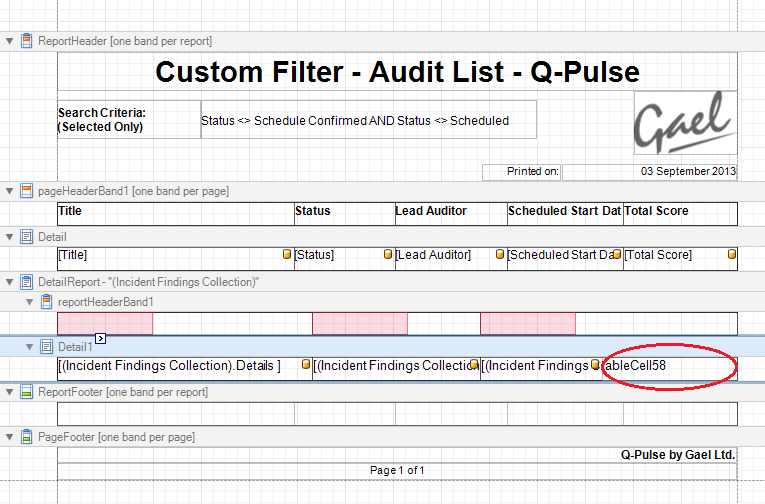The image size is (765, 504).
Task: Click data binding icon on [Scheduled Start Da cell
Action: (617, 254)
